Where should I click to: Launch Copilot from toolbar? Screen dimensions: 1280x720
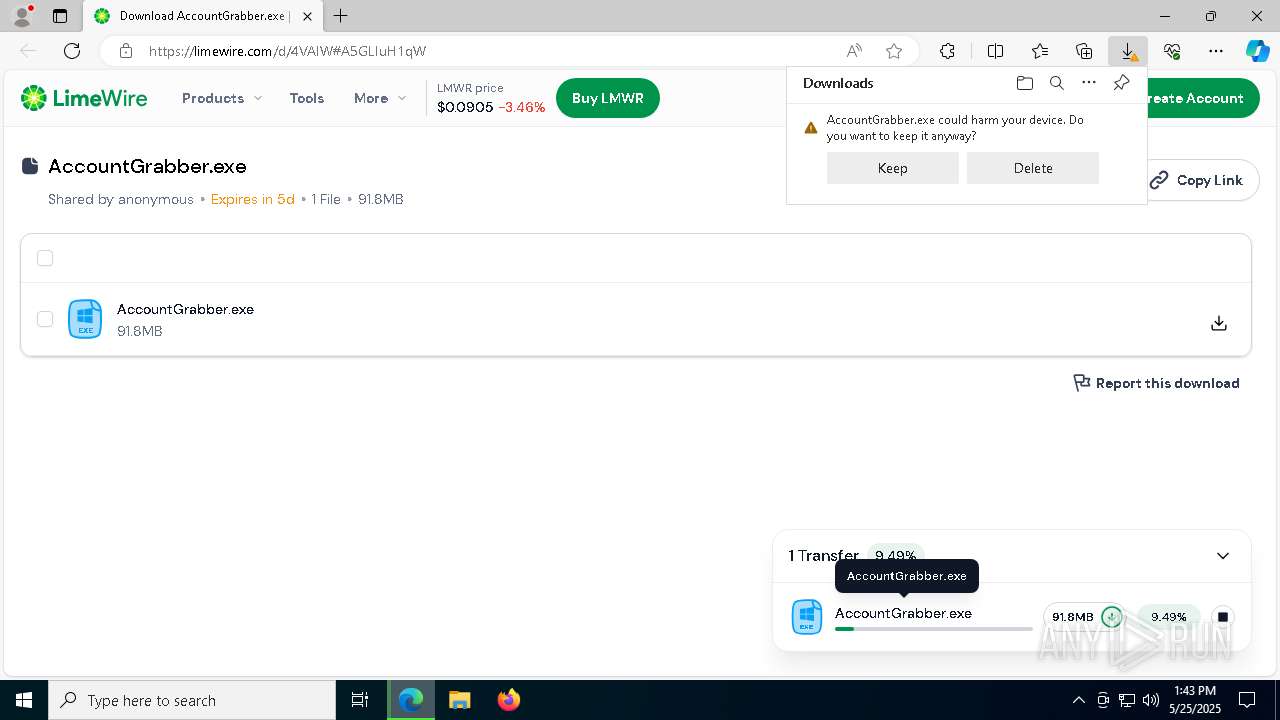pos(1257,51)
